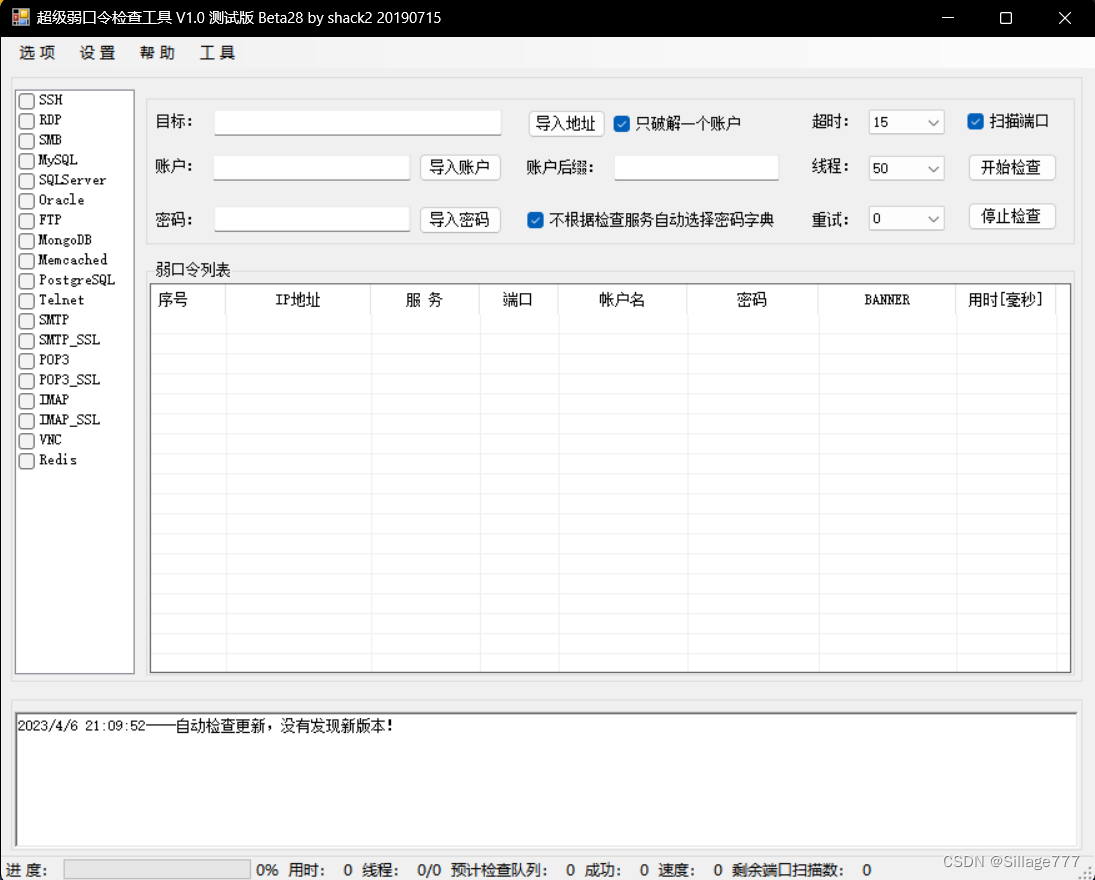Check the SMTP checkbox

(x=27, y=321)
